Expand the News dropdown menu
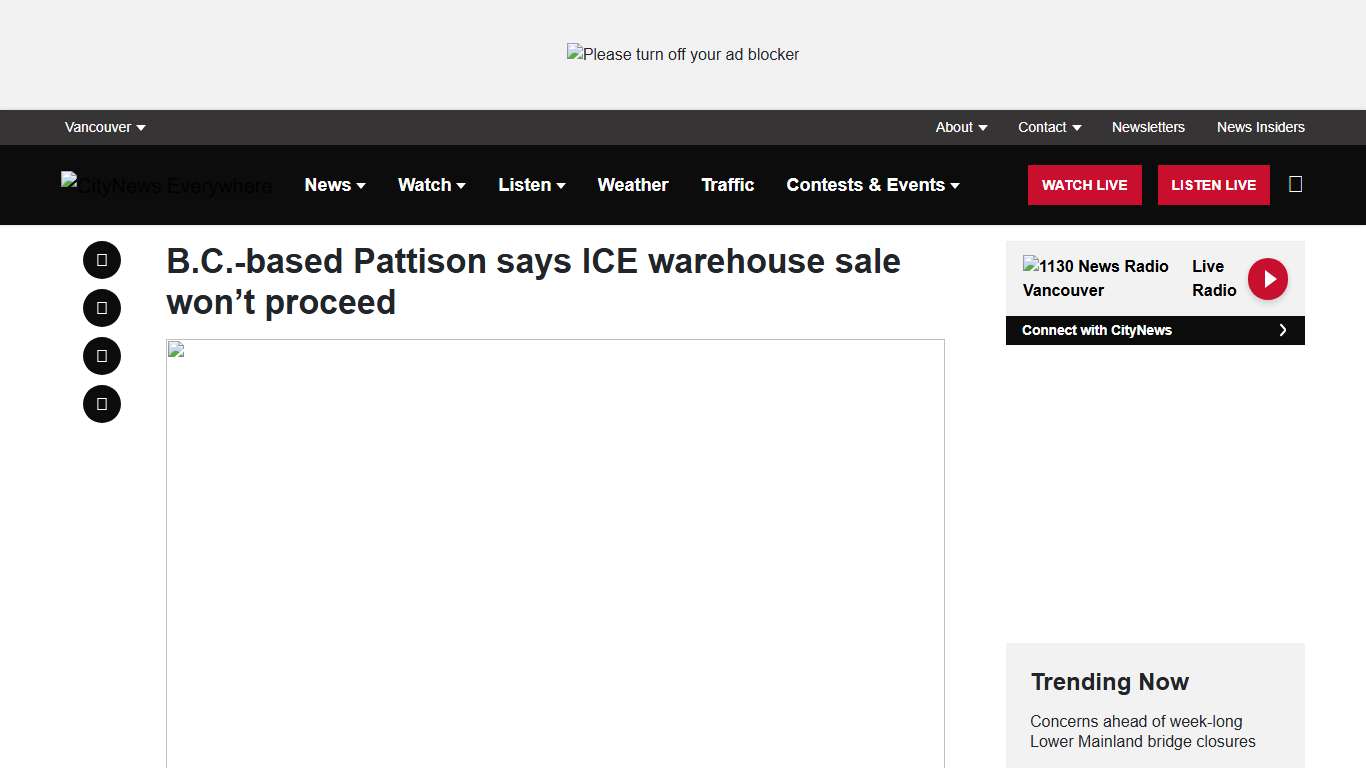 click(335, 185)
